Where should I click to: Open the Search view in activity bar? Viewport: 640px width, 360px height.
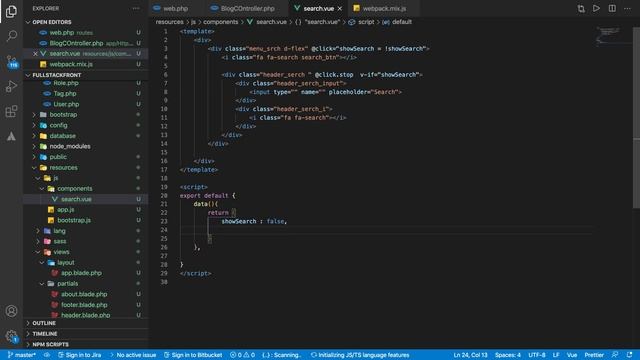[x=11, y=36]
